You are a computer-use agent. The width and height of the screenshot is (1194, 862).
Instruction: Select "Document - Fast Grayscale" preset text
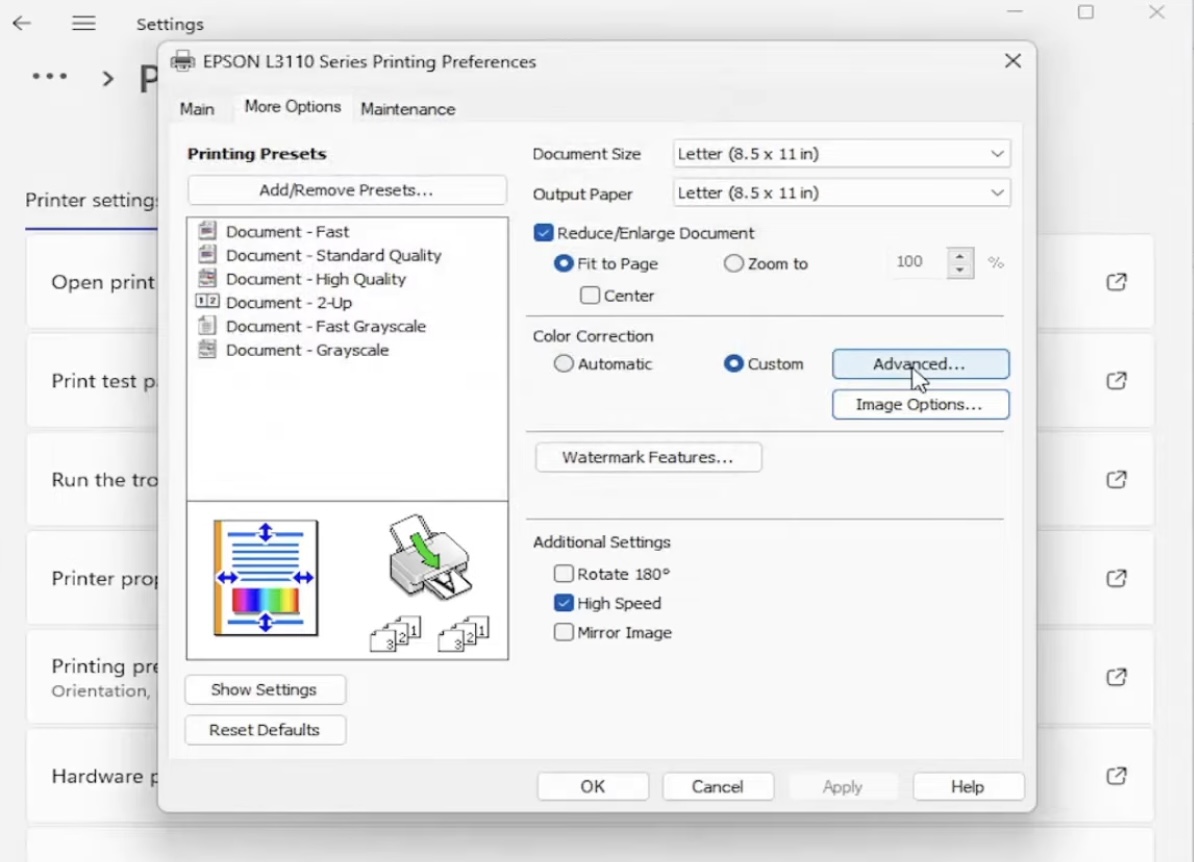pos(326,326)
